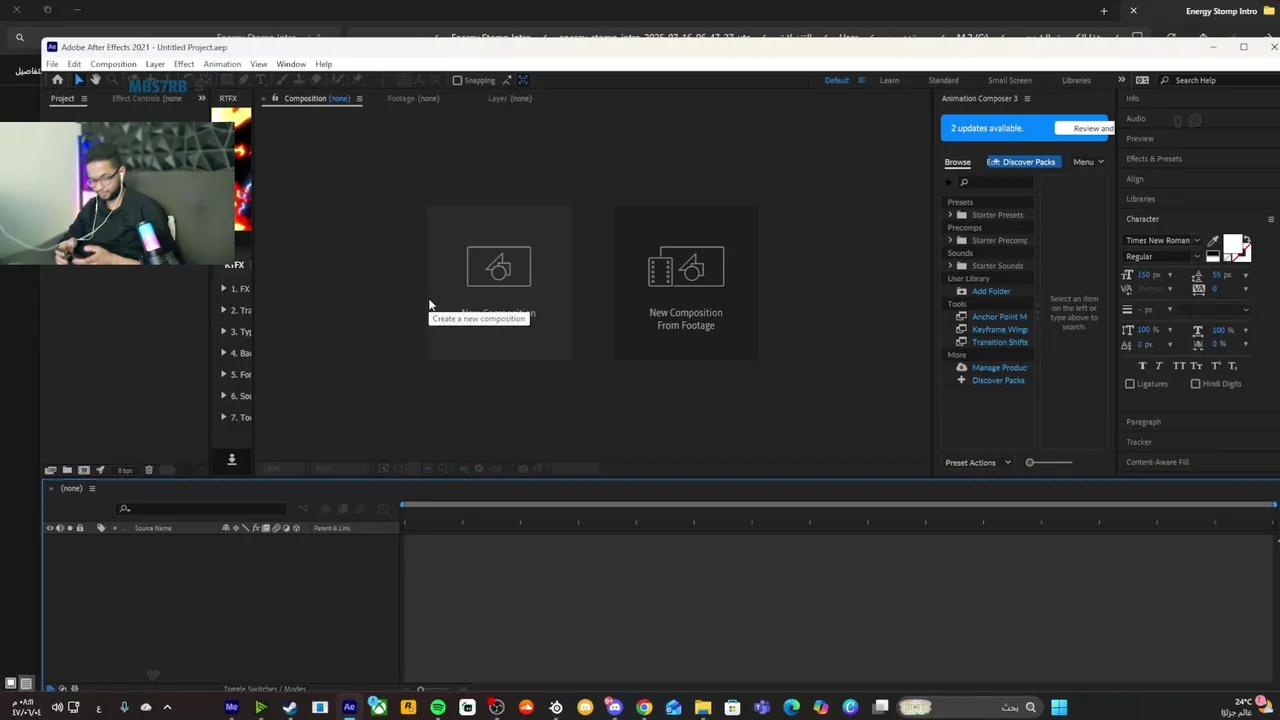This screenshot has width=1280, height=720.
Task: Click the After Effects taskbar icon
Action: tap(349, 708)
